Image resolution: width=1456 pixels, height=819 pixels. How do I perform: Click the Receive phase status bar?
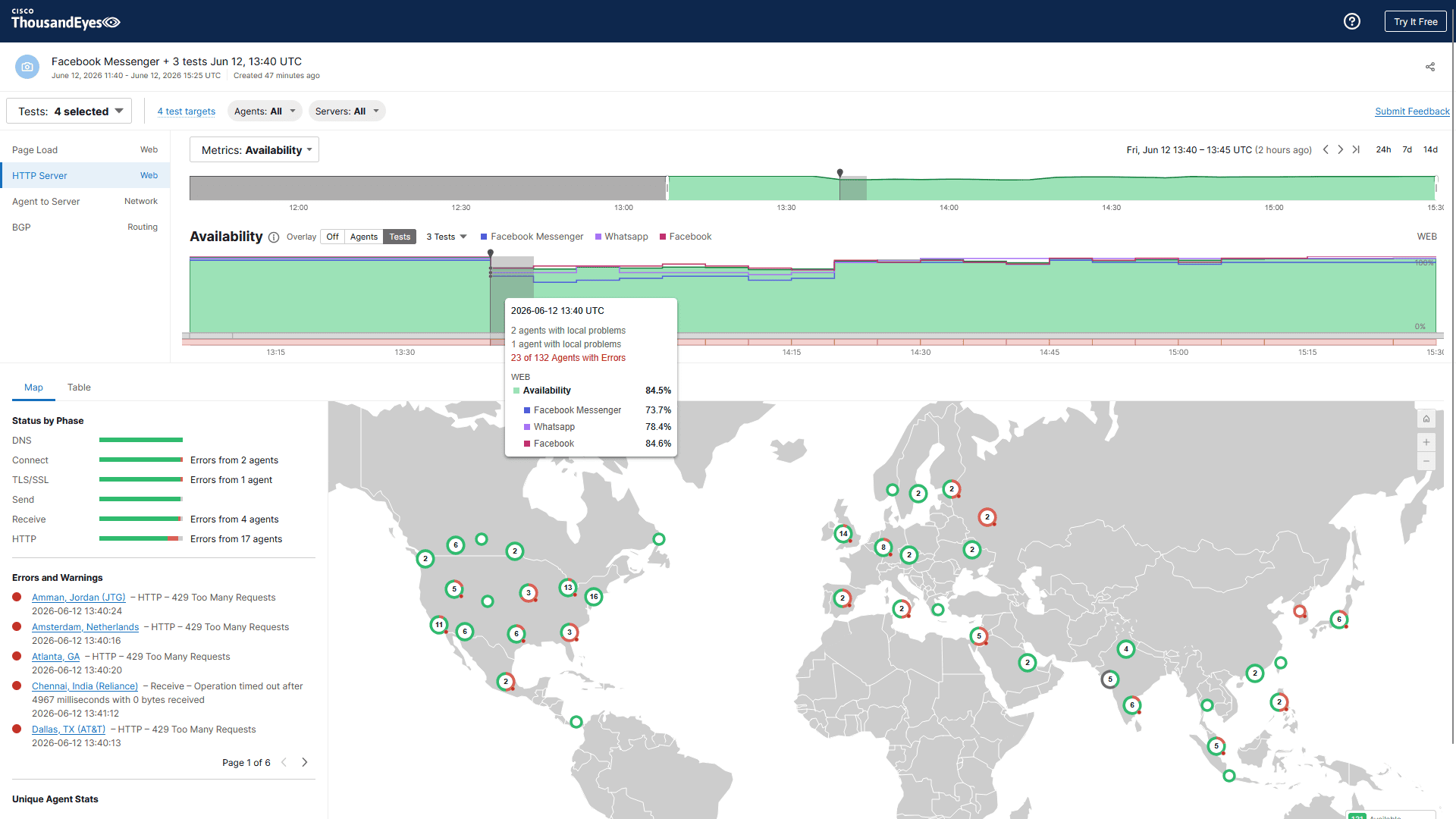[141, 519]
